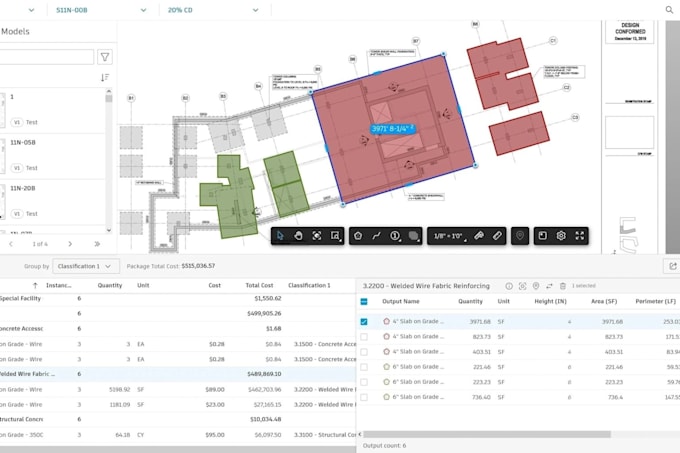Open the S11N-00B sheet dropdown

(101, 10)
